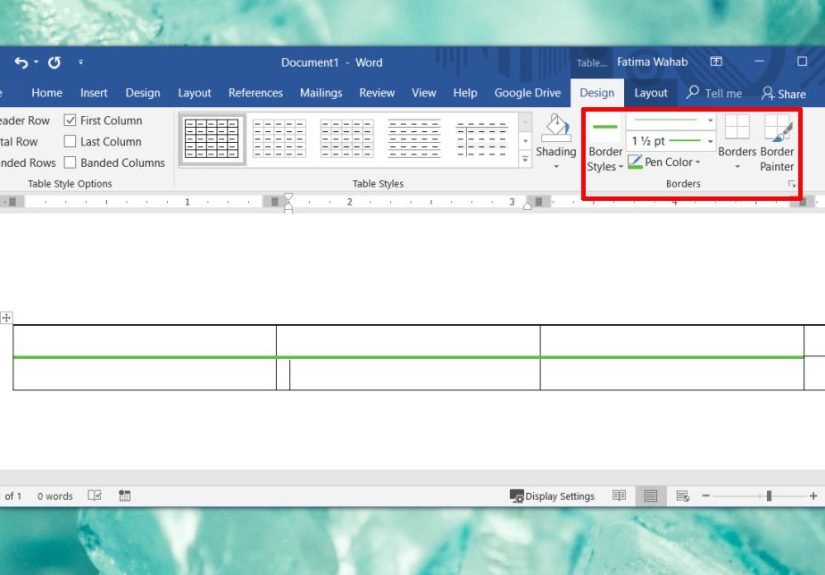Open the References tab
825x575 pixels.
pyautogui.click(x=255, y=93)
